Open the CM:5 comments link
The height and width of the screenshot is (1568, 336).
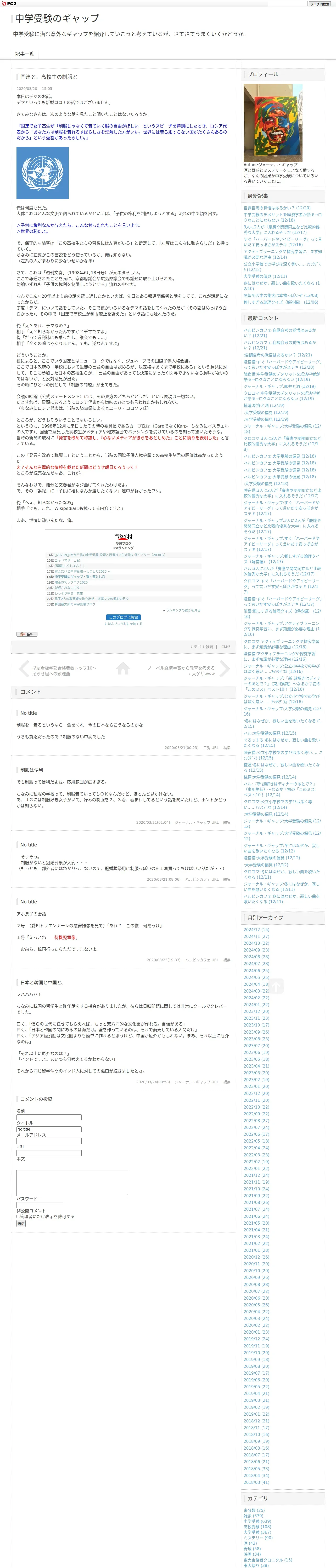coord(226,647)
